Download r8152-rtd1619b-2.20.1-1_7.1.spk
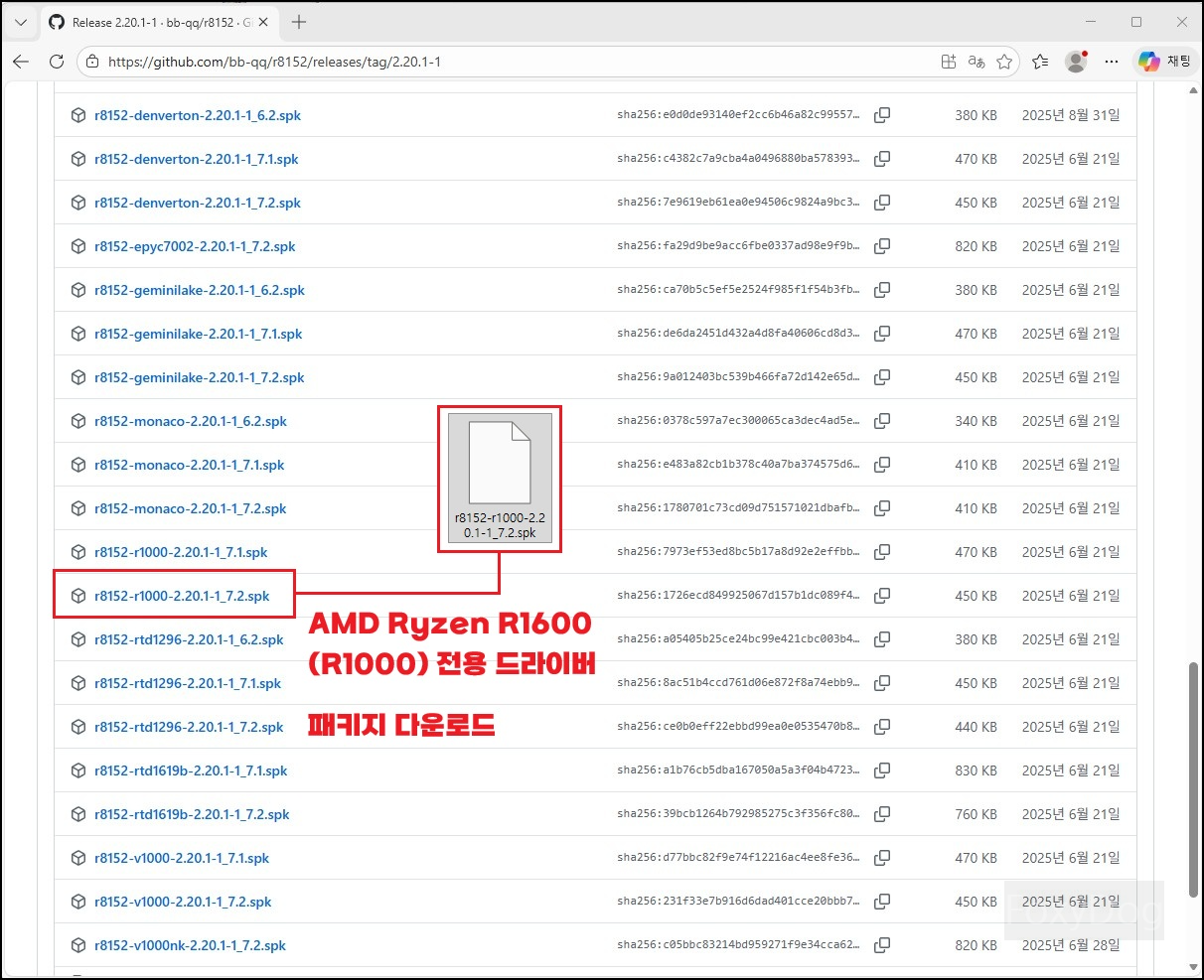This screenshot has width=1204, height=980. pos(191,770)
